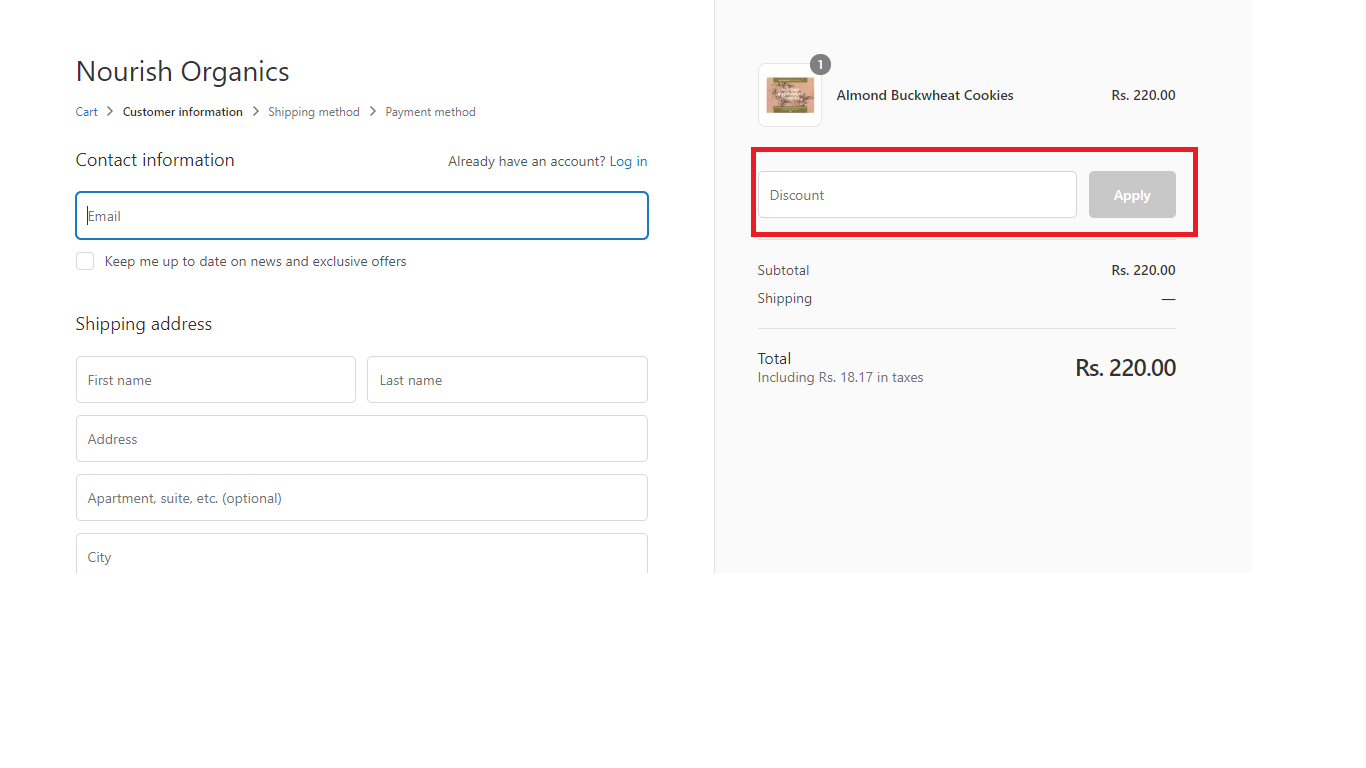Click the Nourish Organics store title
The width and height of the screenshot is (1366, 768).
[183, 72]
